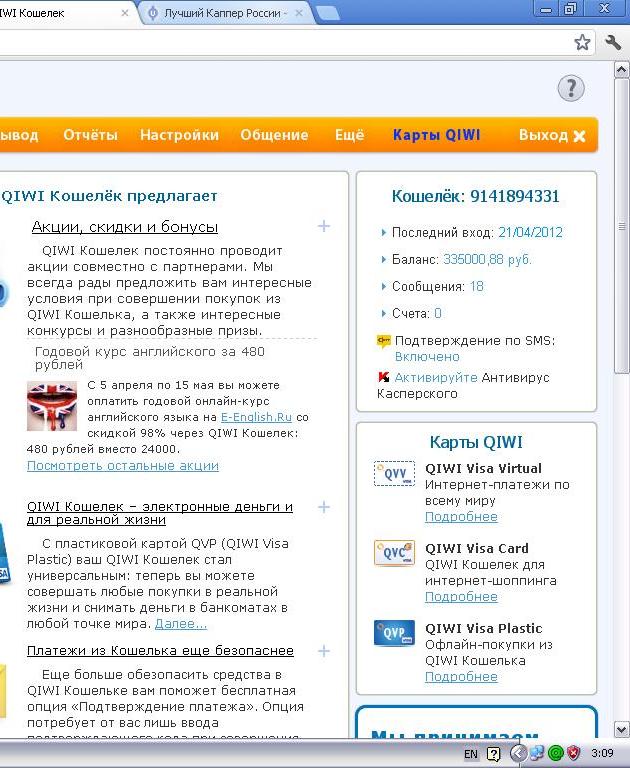
Task: Click the Карты QIWI panel heading
Action: 476,442
